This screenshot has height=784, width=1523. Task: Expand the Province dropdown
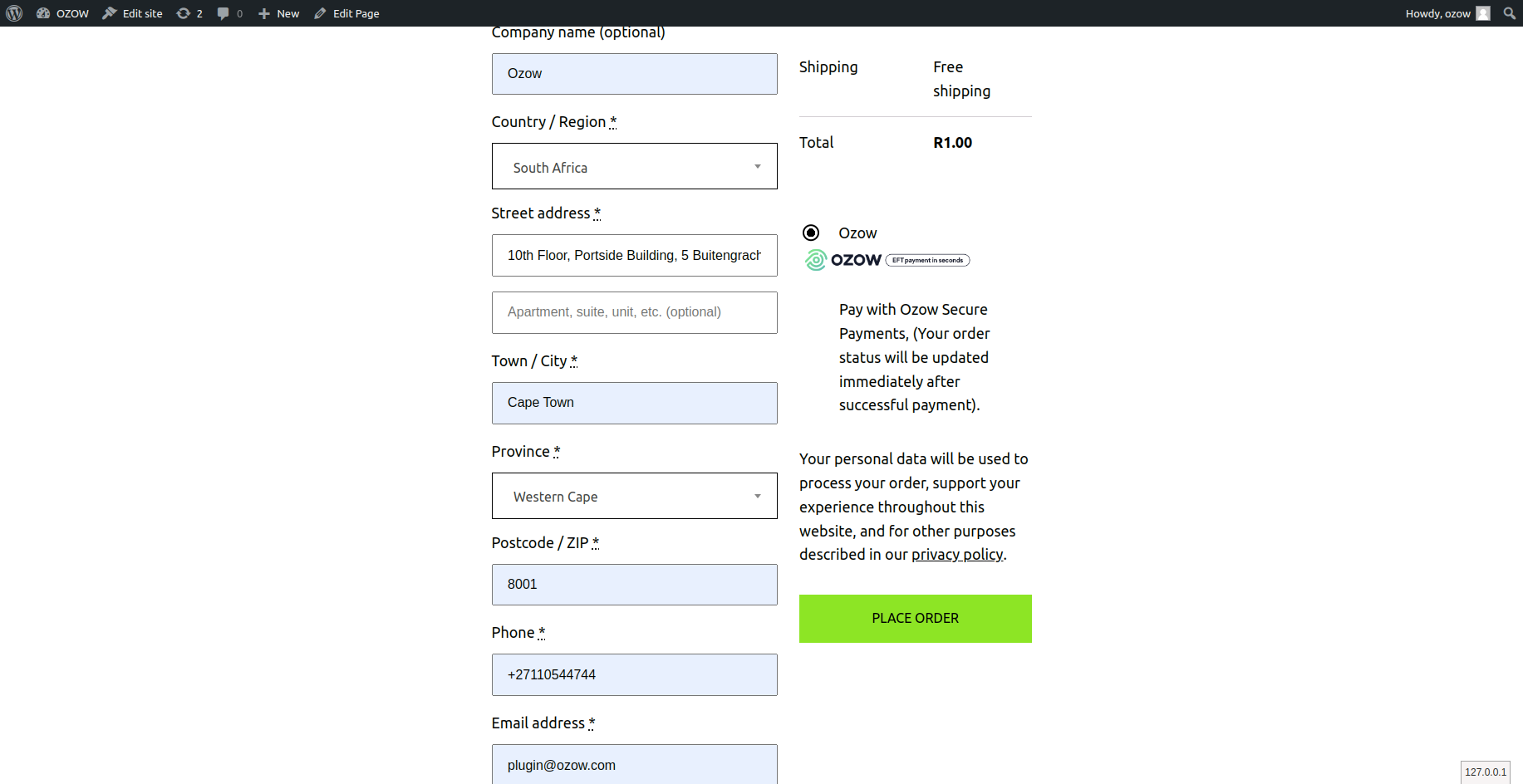tap(634, 497)
